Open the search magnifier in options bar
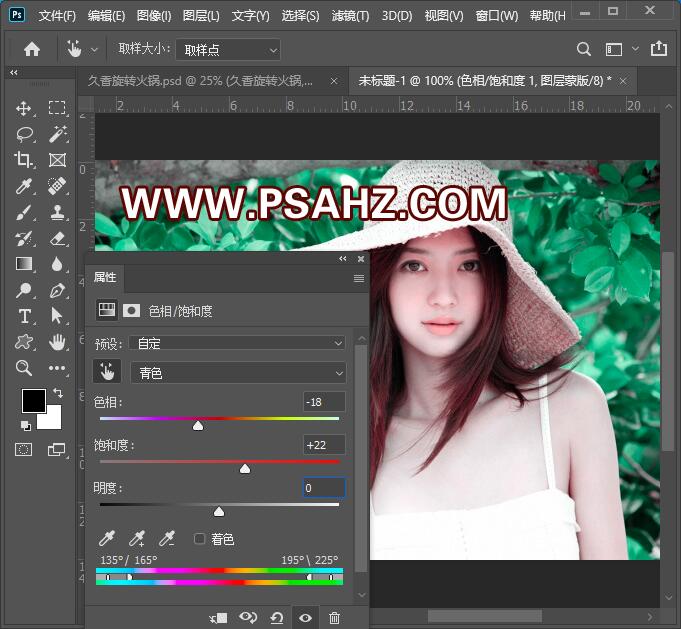 point(584,49)
